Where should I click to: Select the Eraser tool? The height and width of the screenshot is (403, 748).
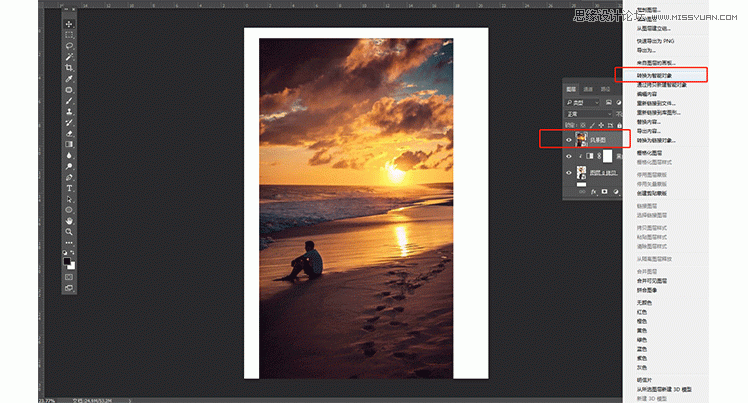[69, 133]
